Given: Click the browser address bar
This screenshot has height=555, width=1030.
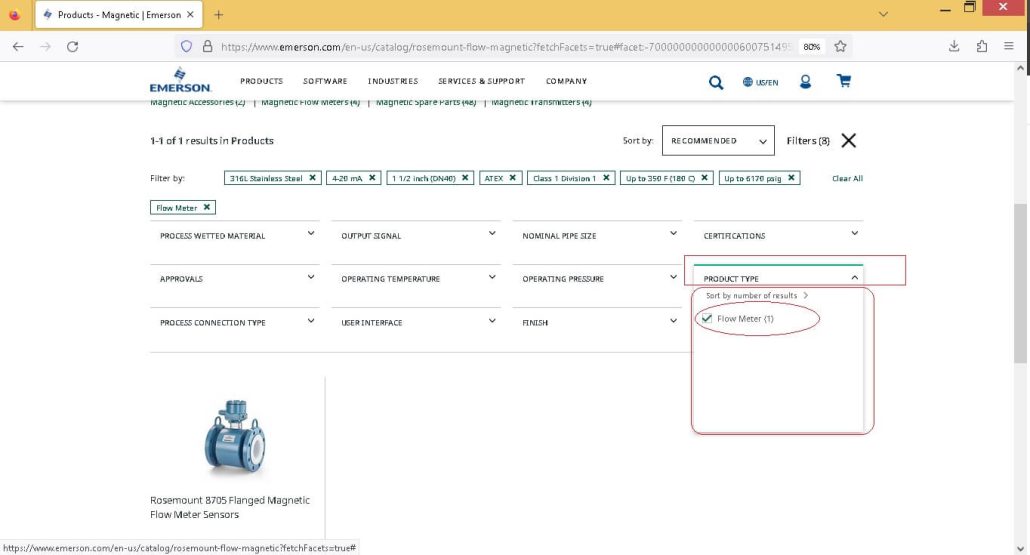Looking at the screenshot, I should 506,47.
